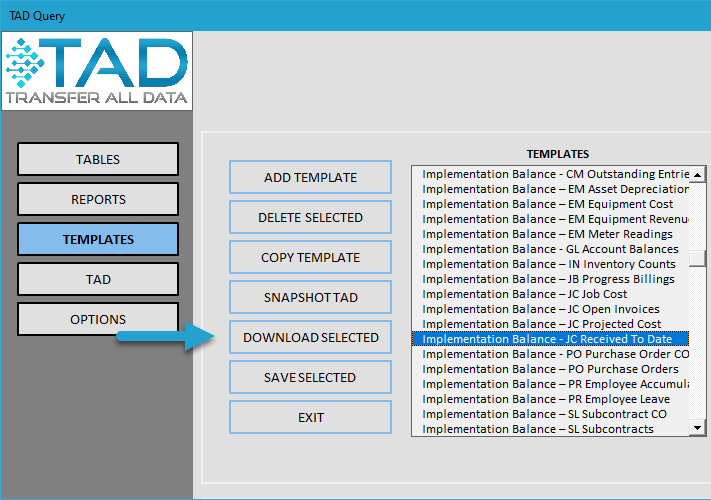Select JC Open Invoices template
The width and height of the screenshot is (711, 500).
coord(550,309)
